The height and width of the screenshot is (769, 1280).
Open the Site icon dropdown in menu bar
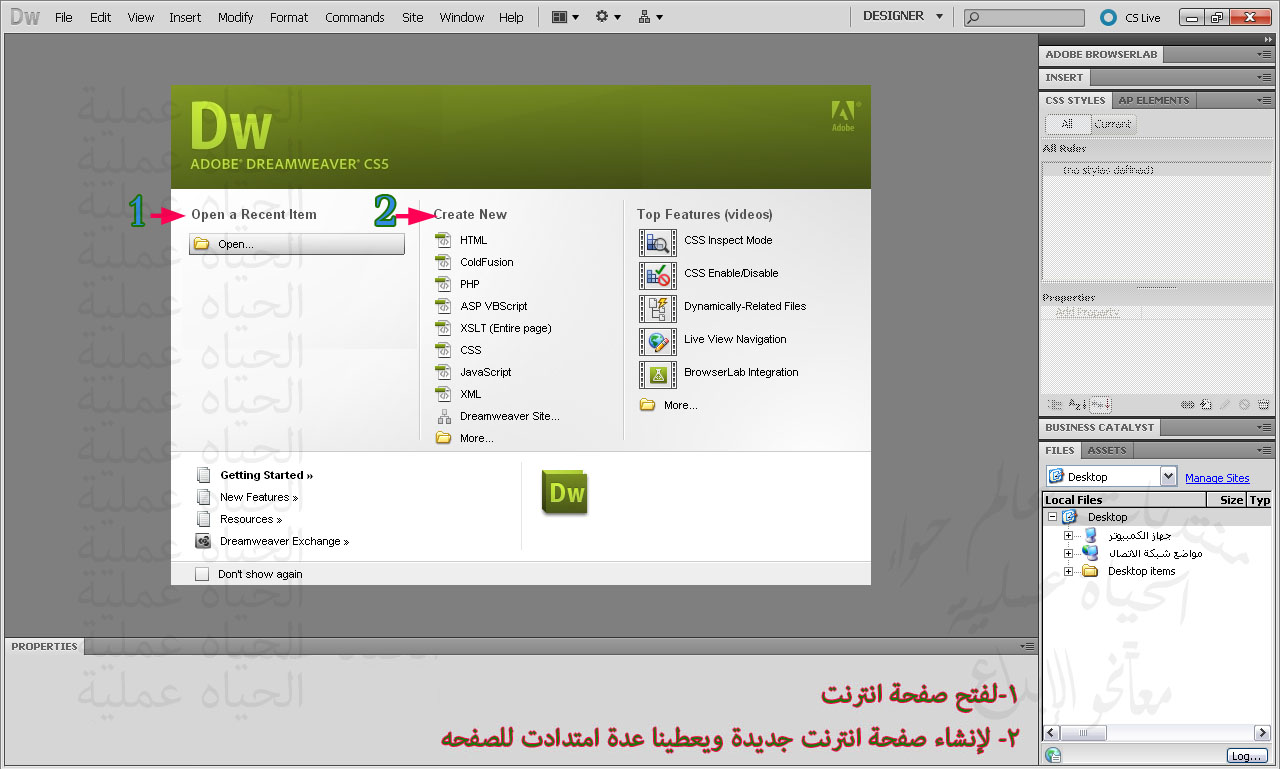click(650, 17)
